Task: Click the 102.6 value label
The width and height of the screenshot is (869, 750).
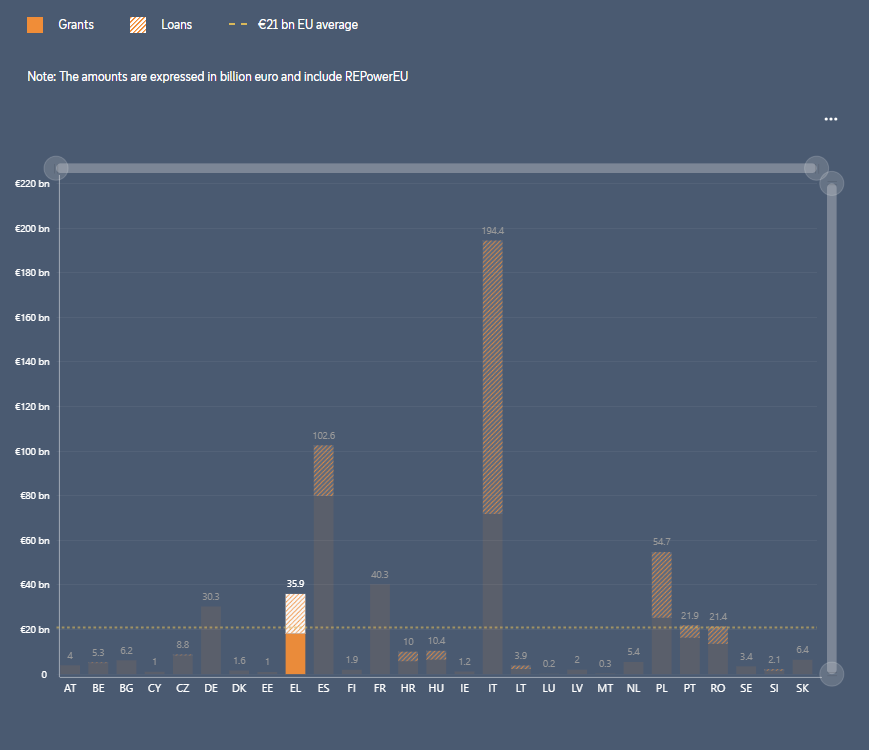Action: tap(324, 436)
